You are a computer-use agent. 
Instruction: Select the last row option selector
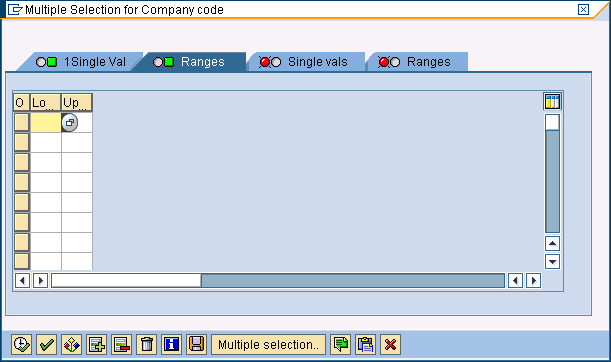click(21, 261)
